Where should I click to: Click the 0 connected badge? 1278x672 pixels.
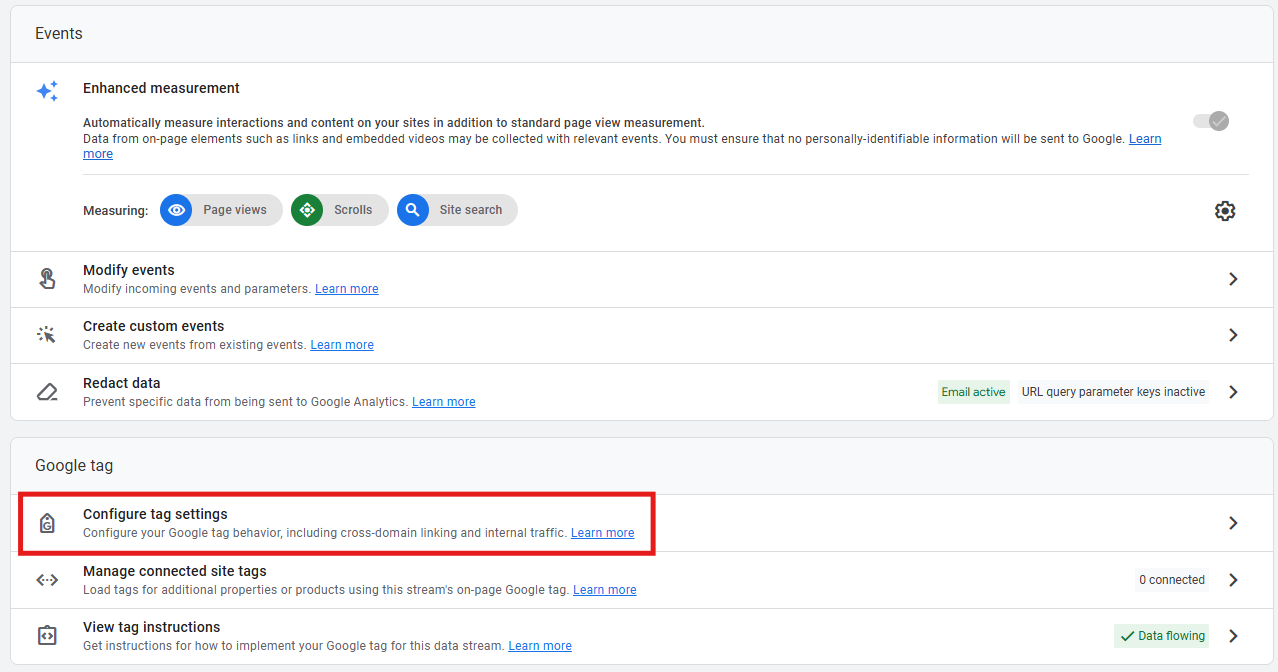[1172, 580]
